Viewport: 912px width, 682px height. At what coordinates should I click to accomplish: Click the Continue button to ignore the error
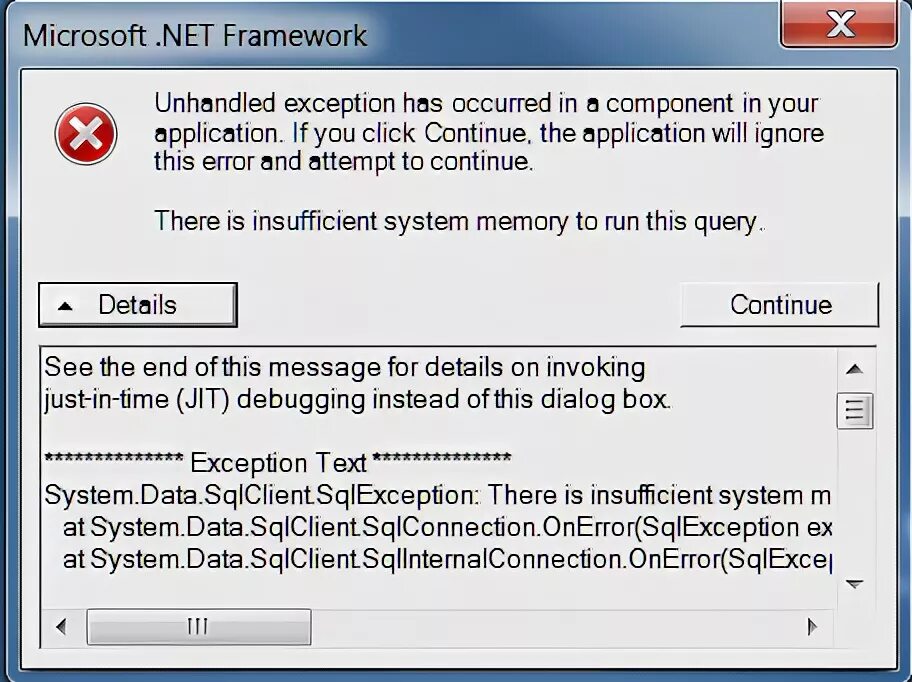tap(779, 305)
